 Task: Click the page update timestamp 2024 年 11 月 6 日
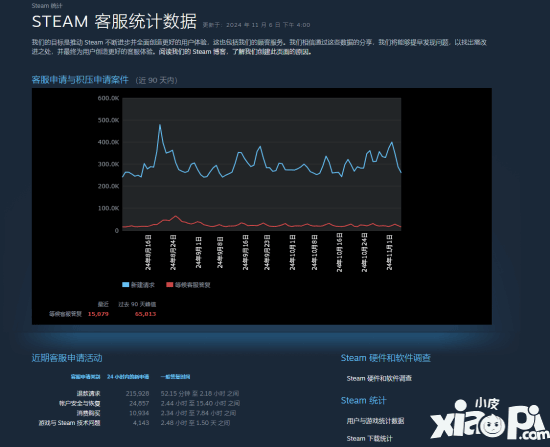click(256, 25)
